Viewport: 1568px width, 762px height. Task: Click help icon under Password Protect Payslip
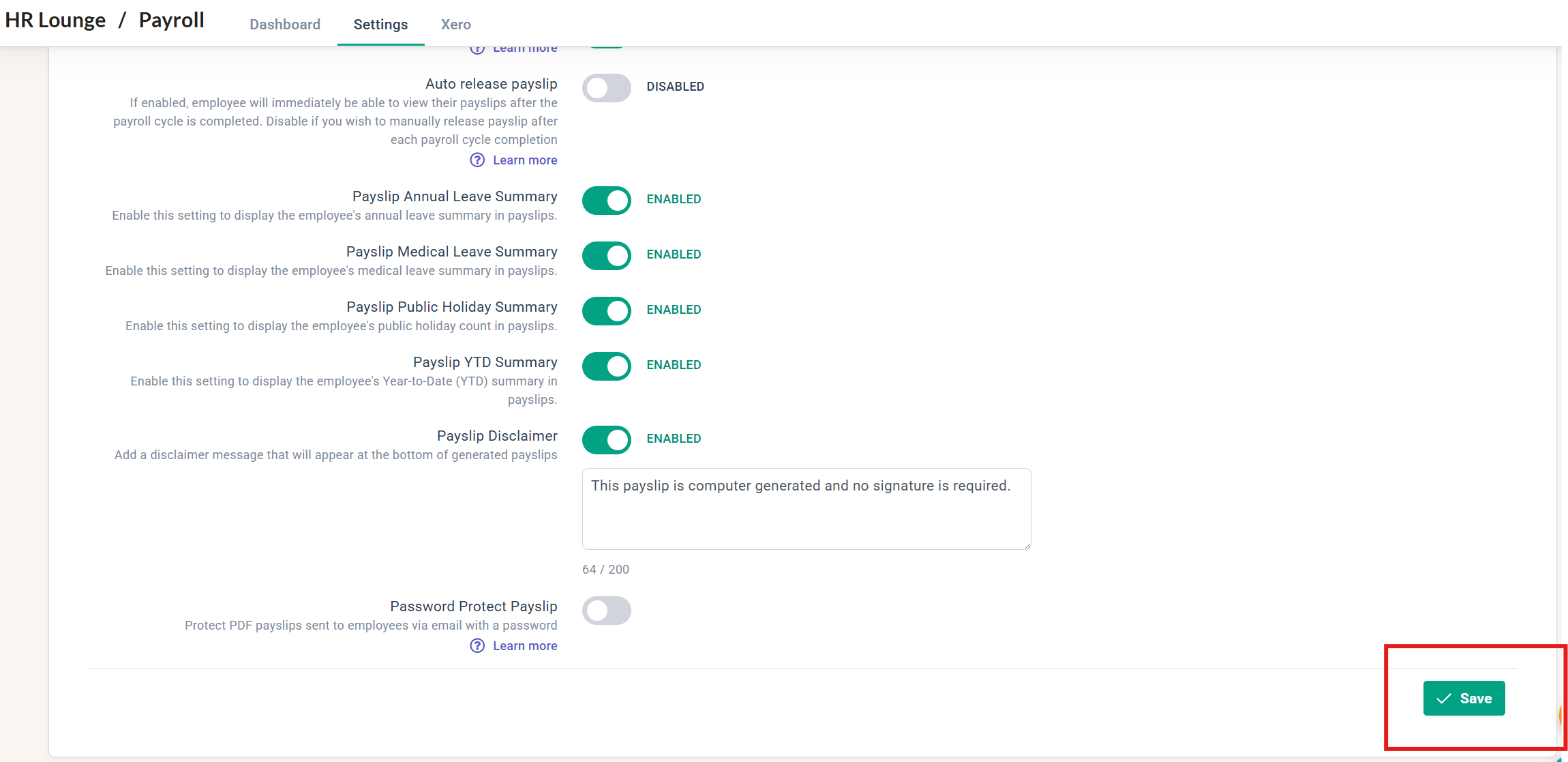pos(477,645)
